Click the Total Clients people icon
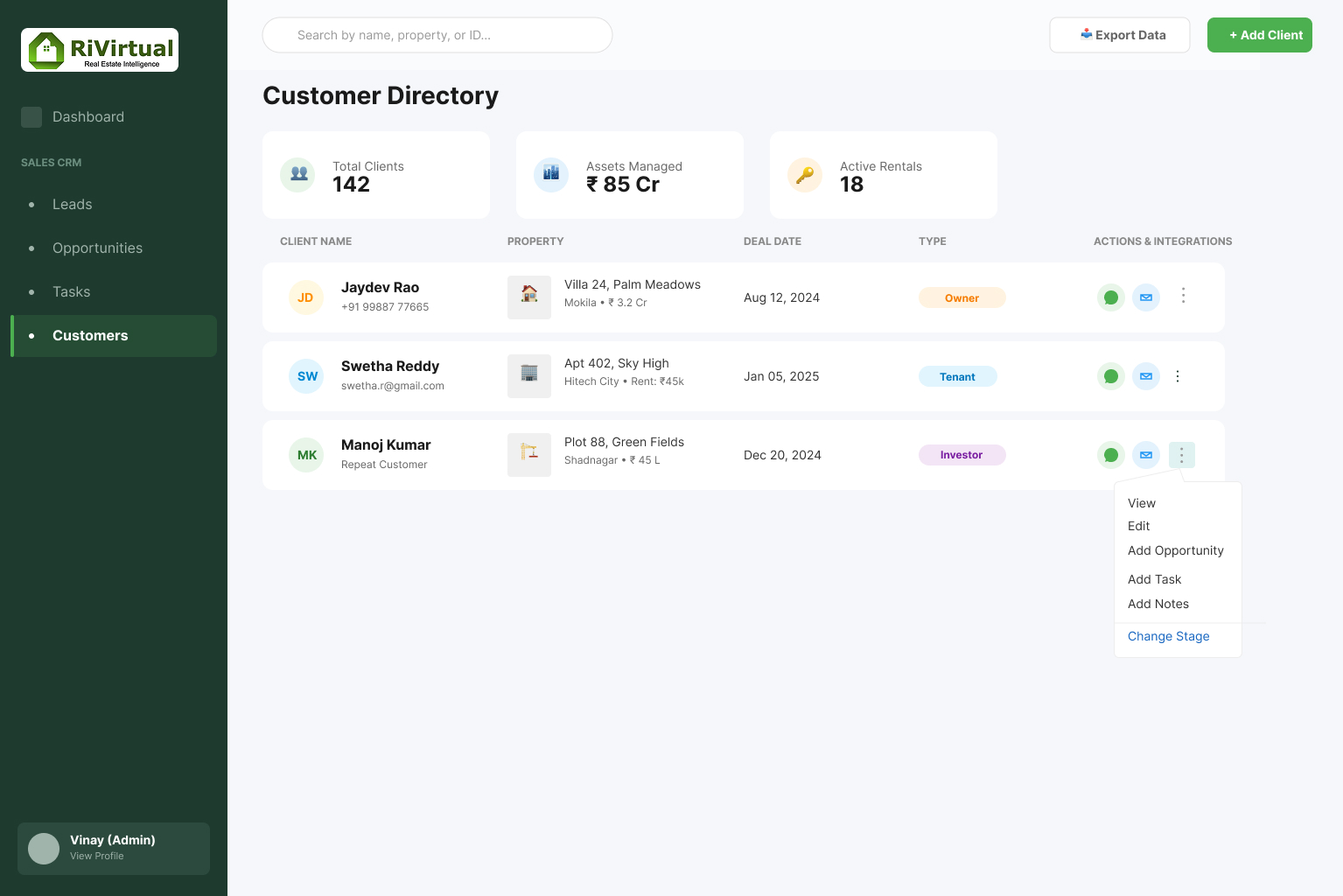This screenshot has height=896, width=1343. [297, 174]
